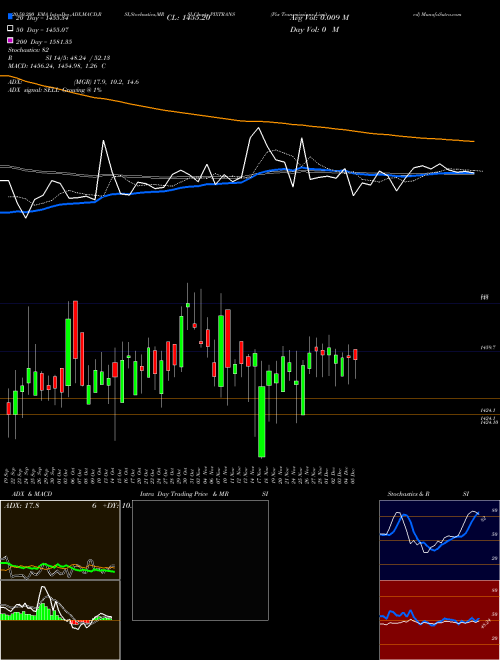Click the 'ADX: 17.8' value in ADX panel
This screenshot has height=660, width=500.
21,506
